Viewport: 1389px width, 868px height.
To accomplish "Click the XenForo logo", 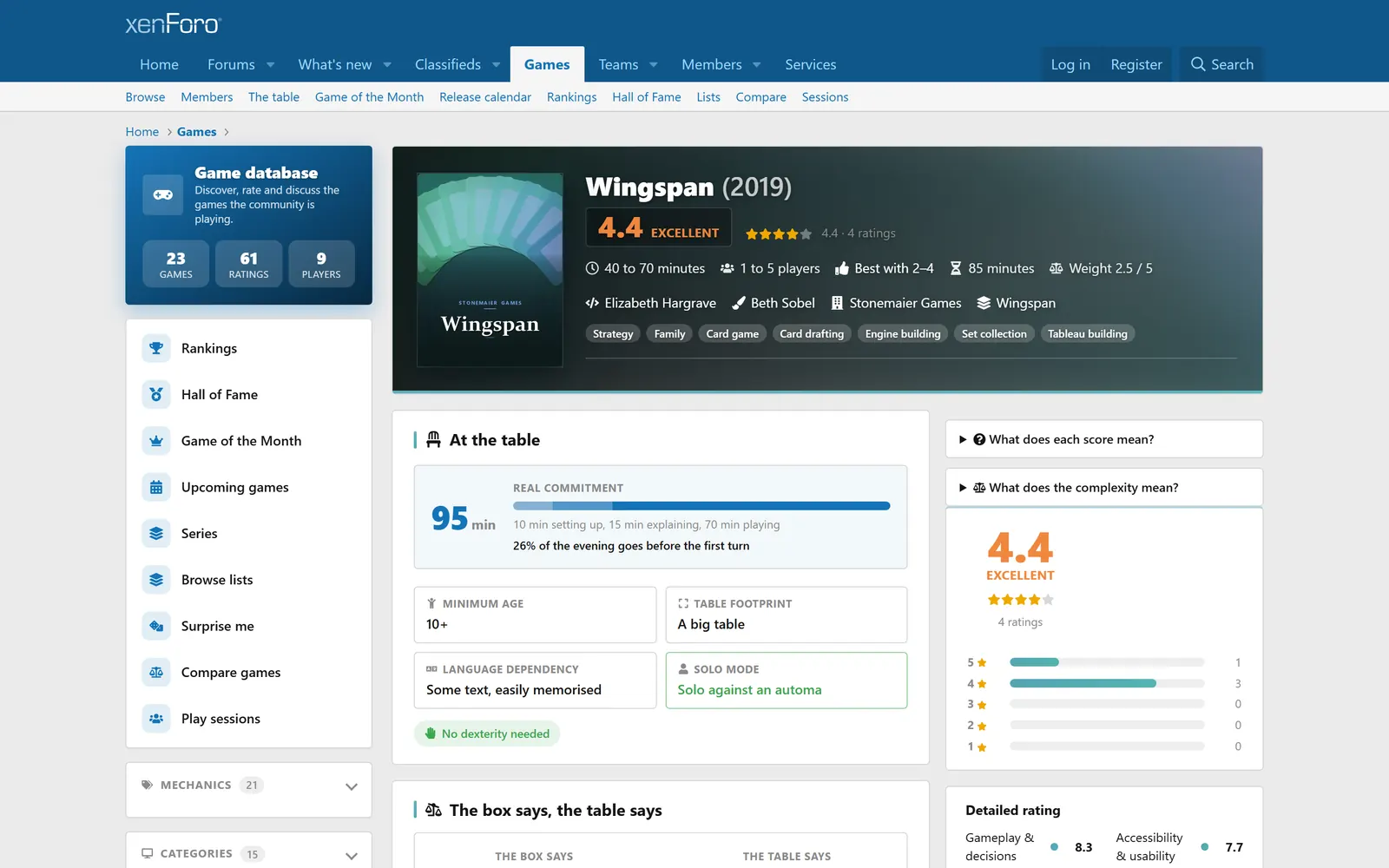I will pyautogui.click(x=174, y=23).
